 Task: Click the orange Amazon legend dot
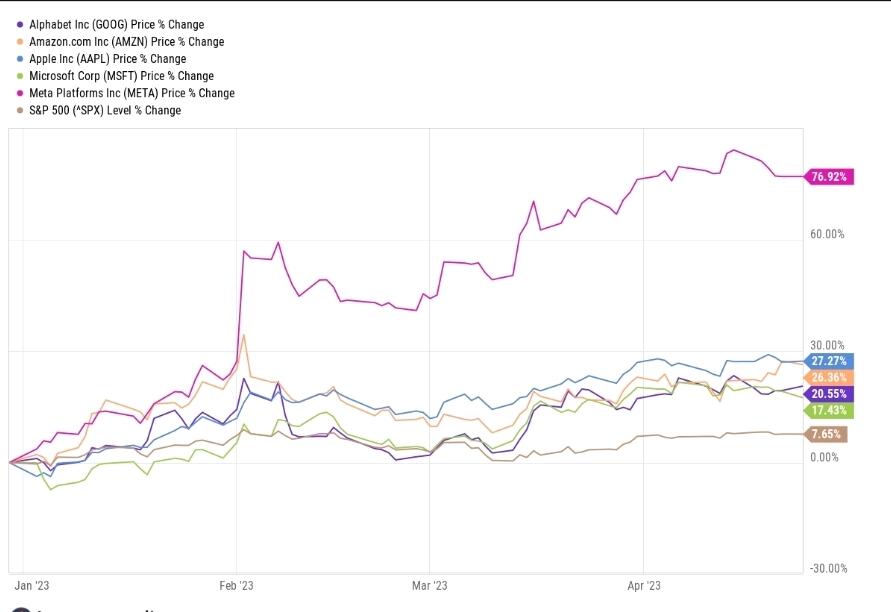coord(20,42)
